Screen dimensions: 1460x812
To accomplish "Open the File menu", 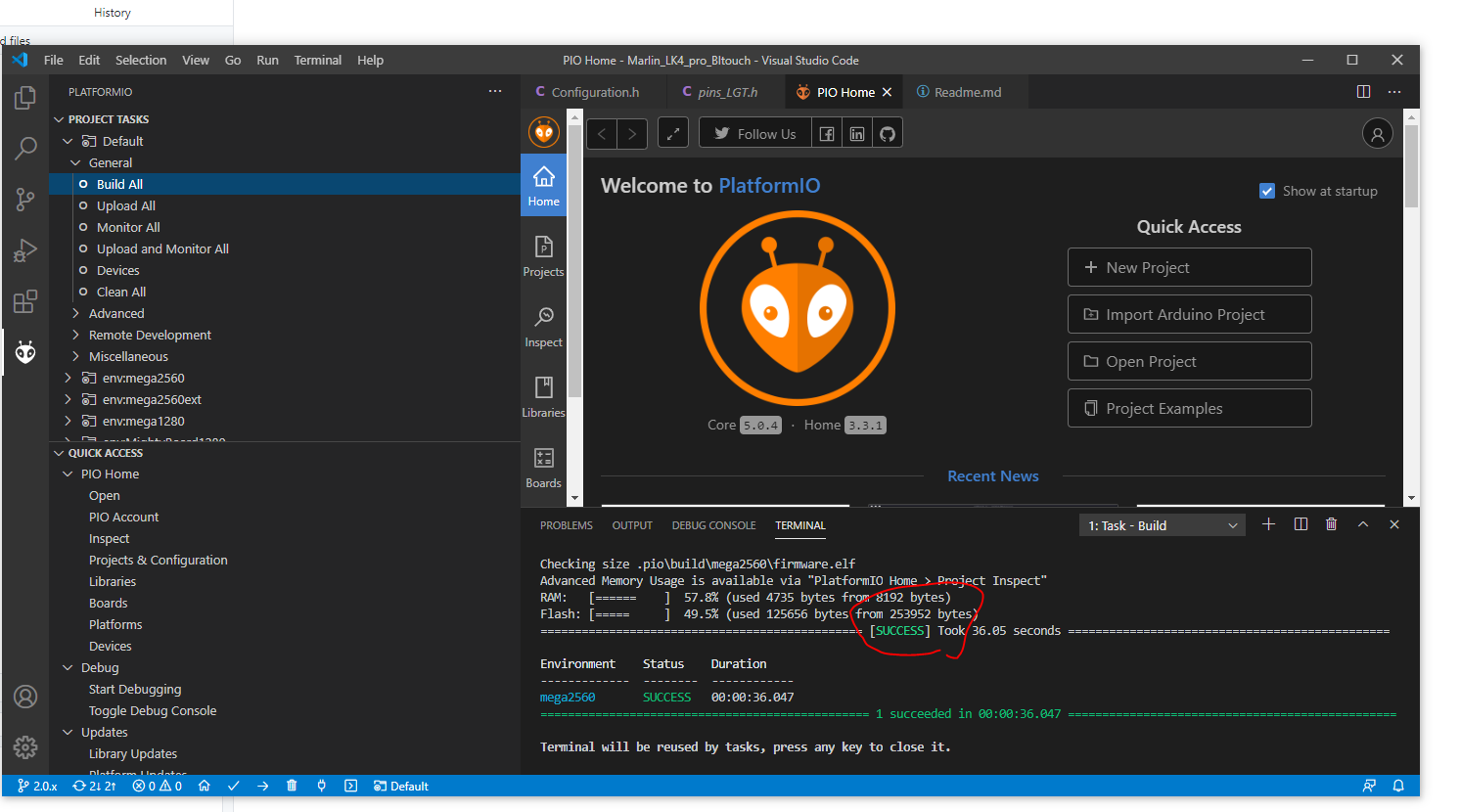I will tap(54, 60).
